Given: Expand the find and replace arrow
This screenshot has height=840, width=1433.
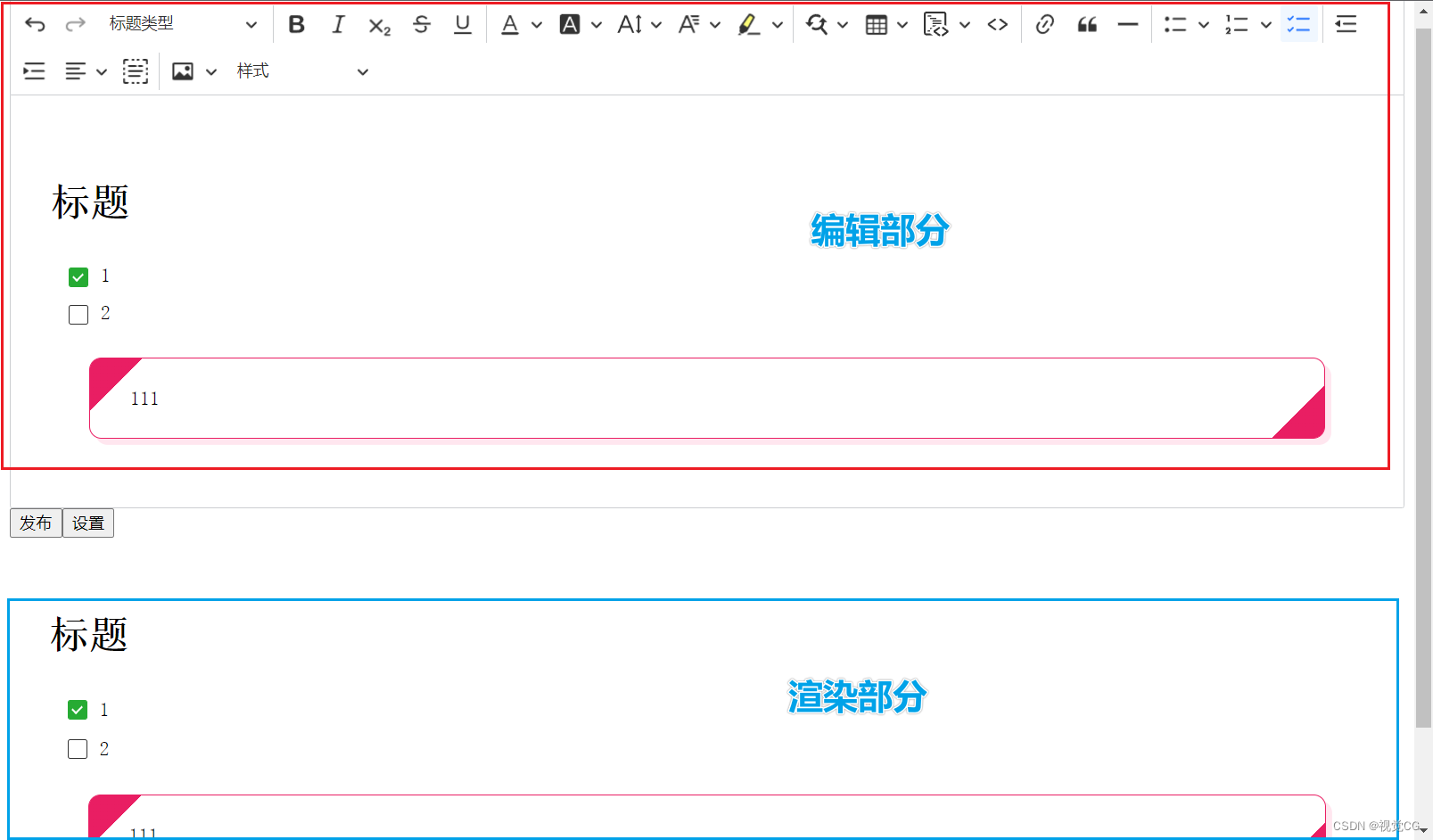Looking at the screenshot, I should click(x=843, y=25).
